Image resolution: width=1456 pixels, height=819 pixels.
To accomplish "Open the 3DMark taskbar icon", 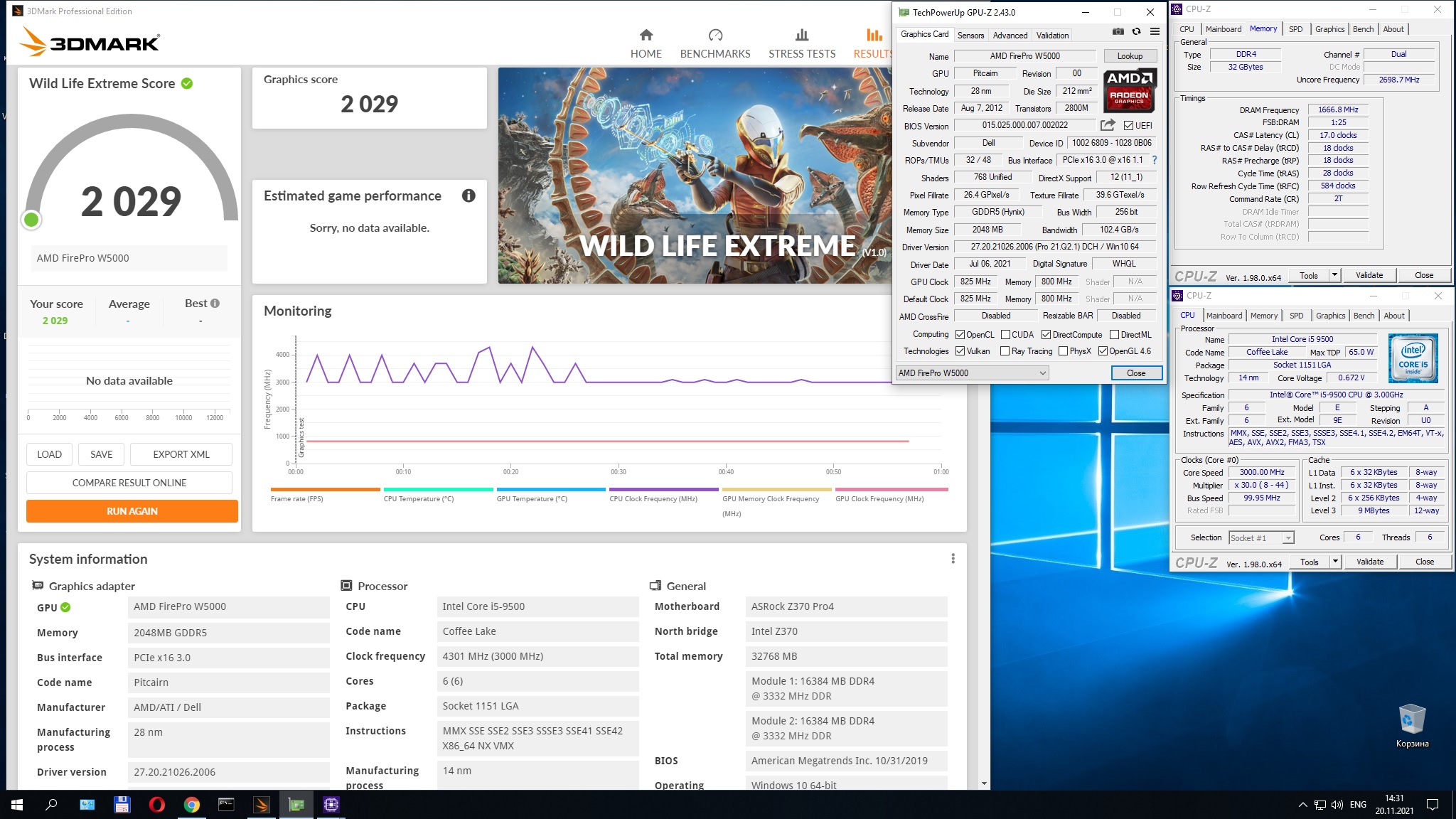I will click(x=261, y=805).
